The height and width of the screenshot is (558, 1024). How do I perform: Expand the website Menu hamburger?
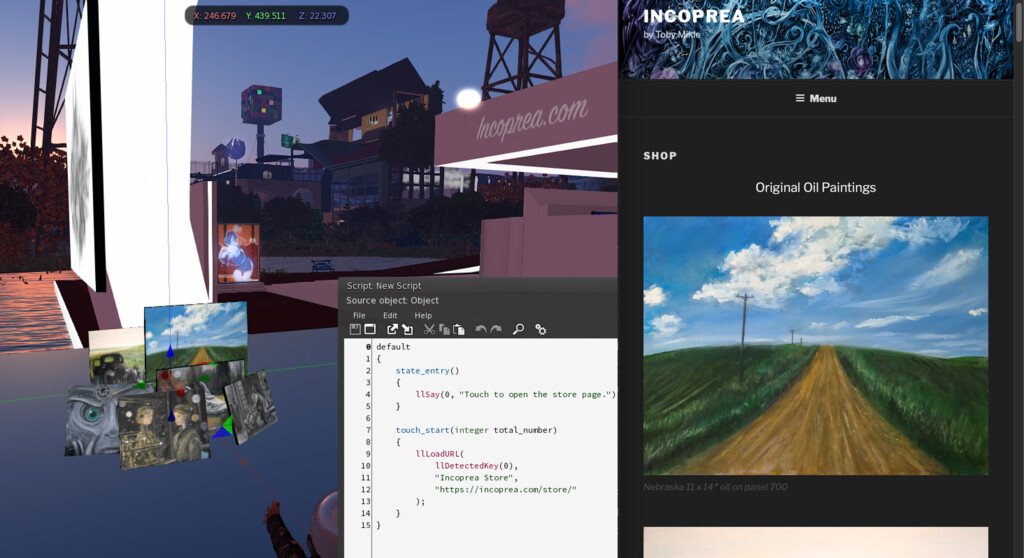click(816, 98)
